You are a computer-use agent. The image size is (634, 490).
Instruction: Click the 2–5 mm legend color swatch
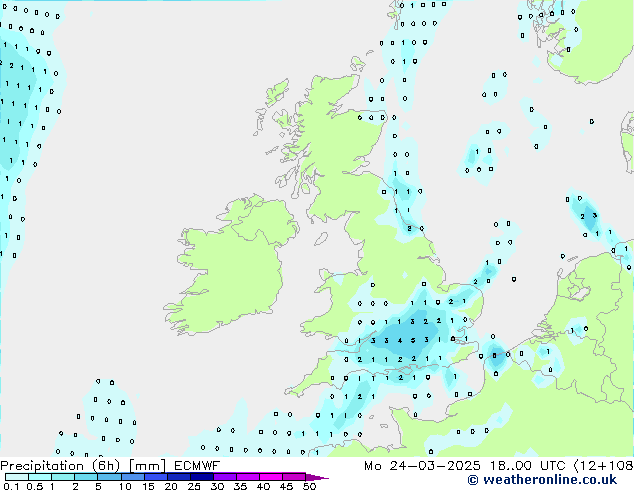[x=86, y=477]
